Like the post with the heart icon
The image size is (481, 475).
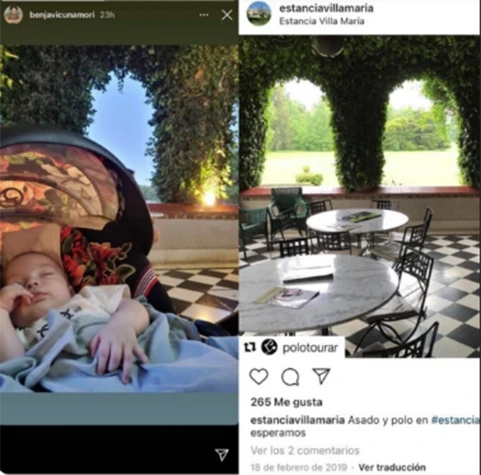pyautogui.click(x=259, y=376)
